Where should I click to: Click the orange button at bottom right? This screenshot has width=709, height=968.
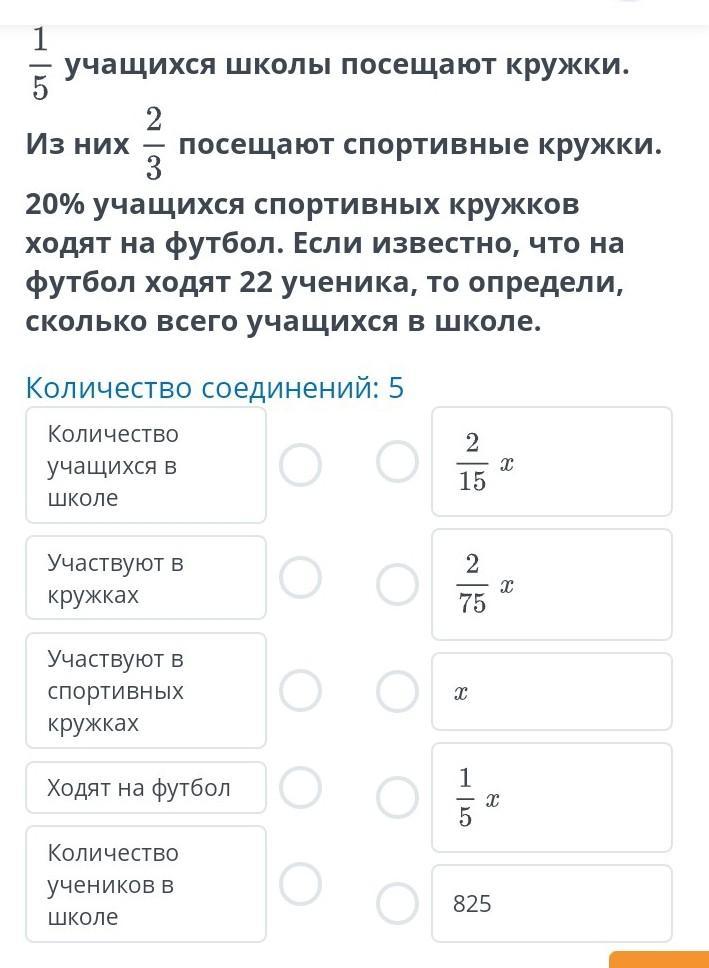tap(659, 959)
